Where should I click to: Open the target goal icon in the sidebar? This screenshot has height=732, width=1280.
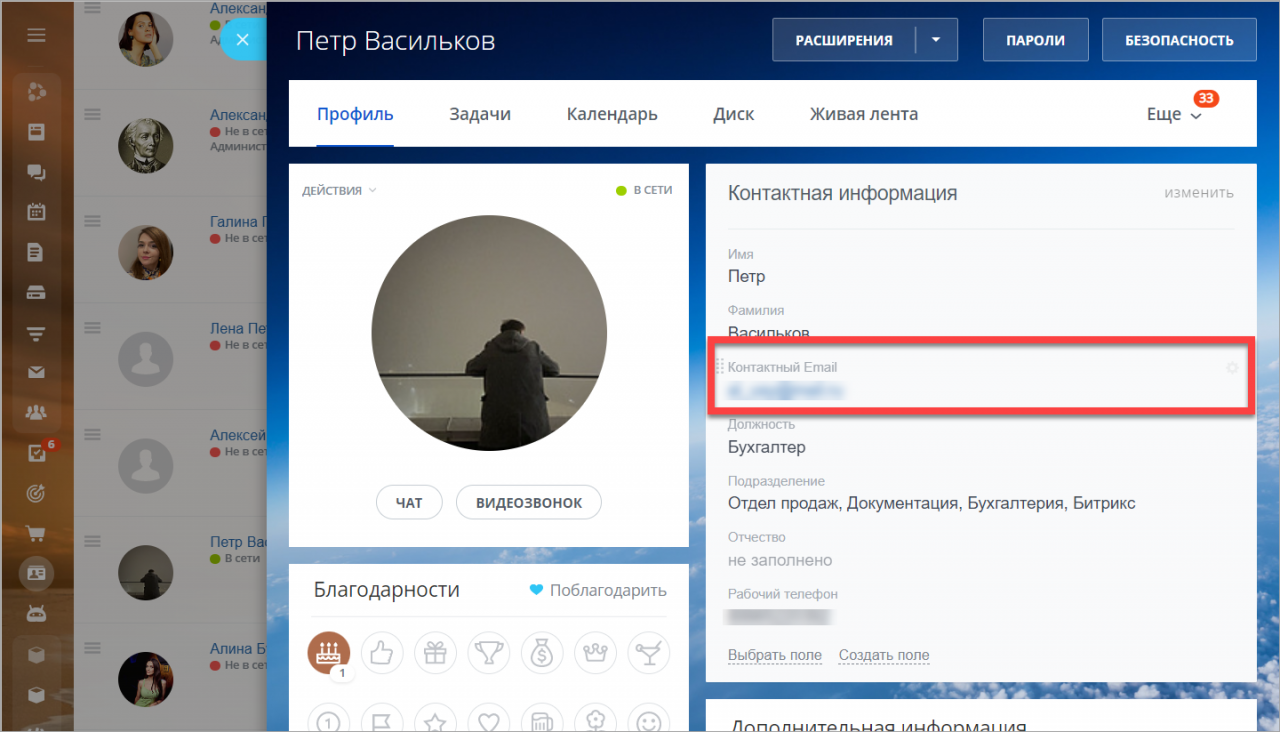coord(36,493)
